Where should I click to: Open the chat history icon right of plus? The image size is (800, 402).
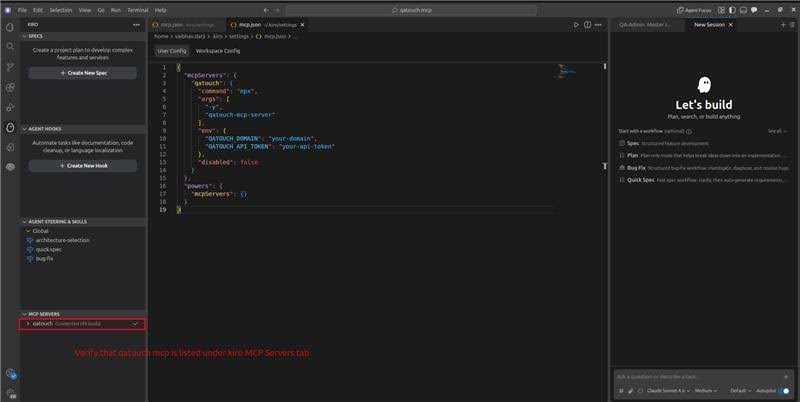click(792, 24)
